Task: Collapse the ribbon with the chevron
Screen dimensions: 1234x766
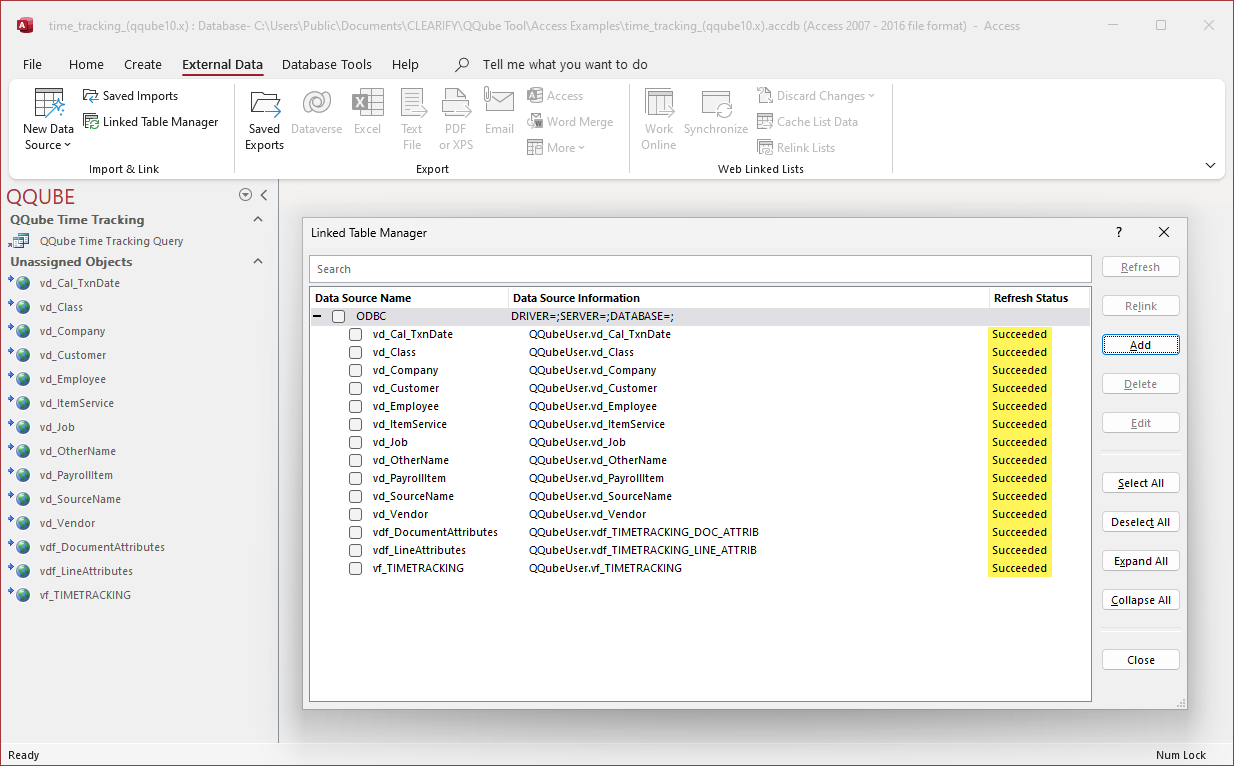Action: [x=1210, y=165]
